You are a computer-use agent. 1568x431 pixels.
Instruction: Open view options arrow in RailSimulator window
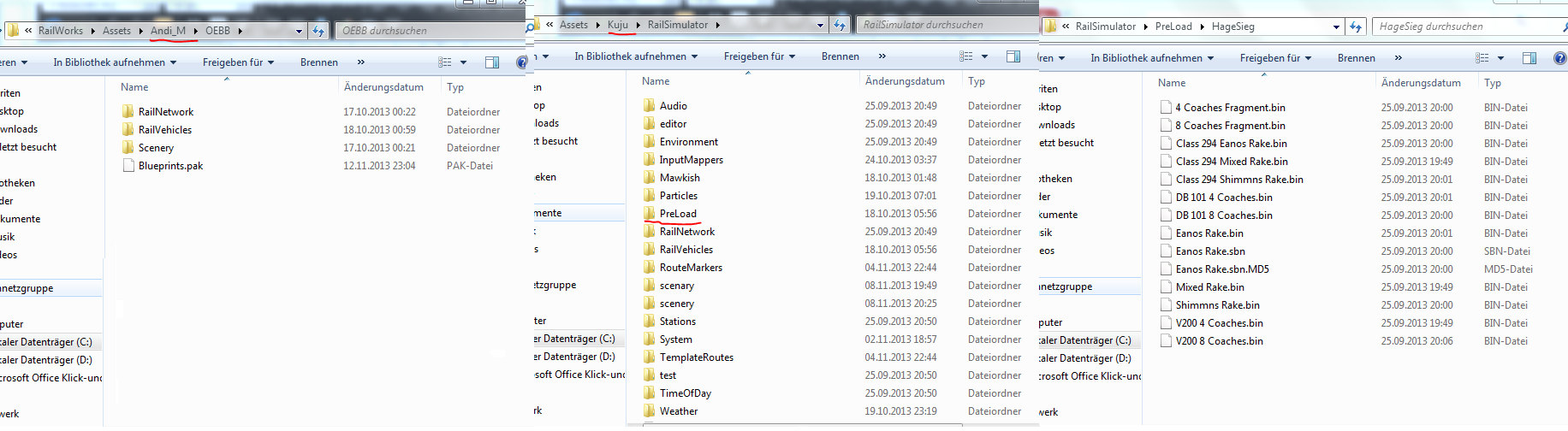(x=985, y=56)
